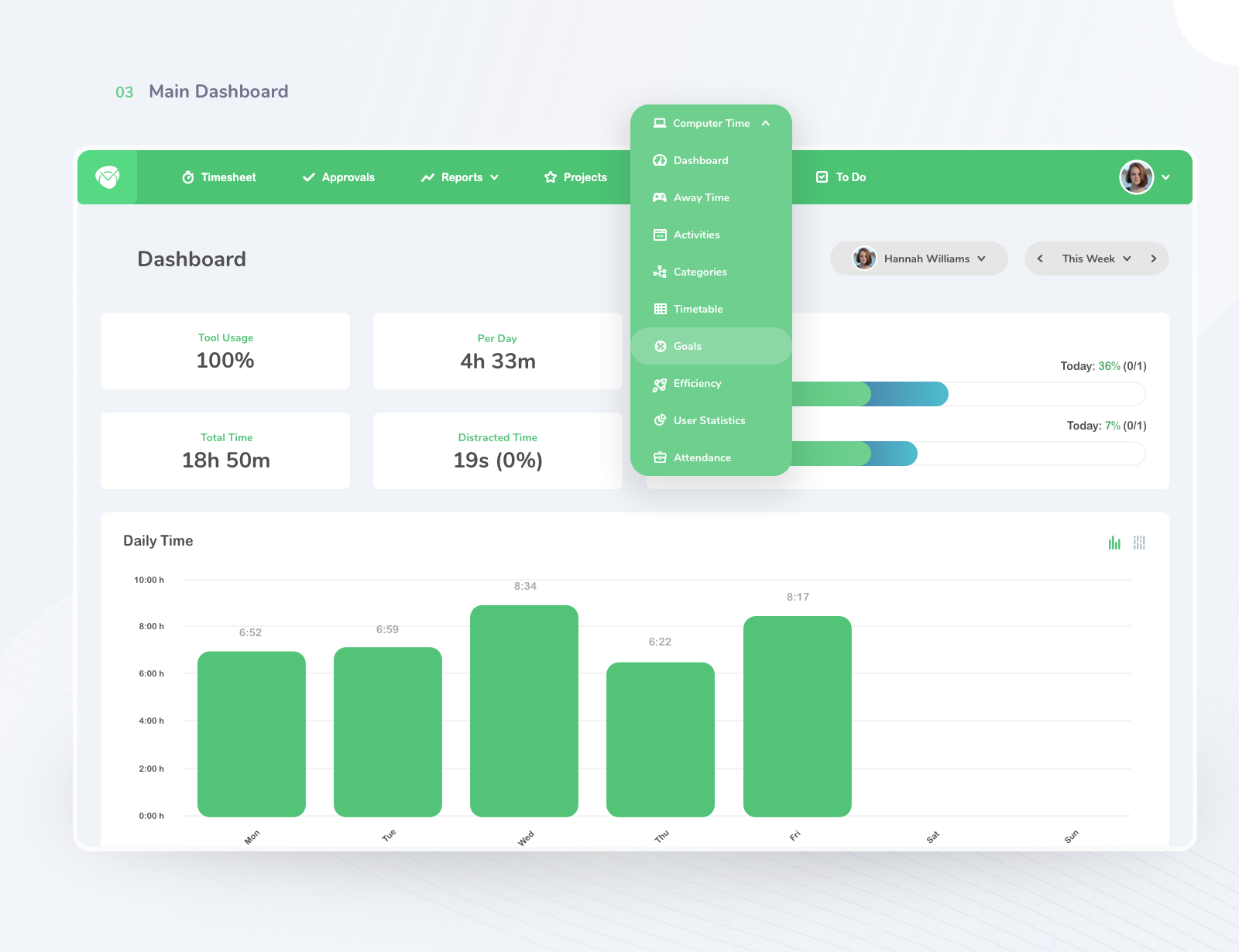1239x952 pixels.
Task: Click the Categories icon in the menu
Action: pyautogui.click(x=659, y=272)
